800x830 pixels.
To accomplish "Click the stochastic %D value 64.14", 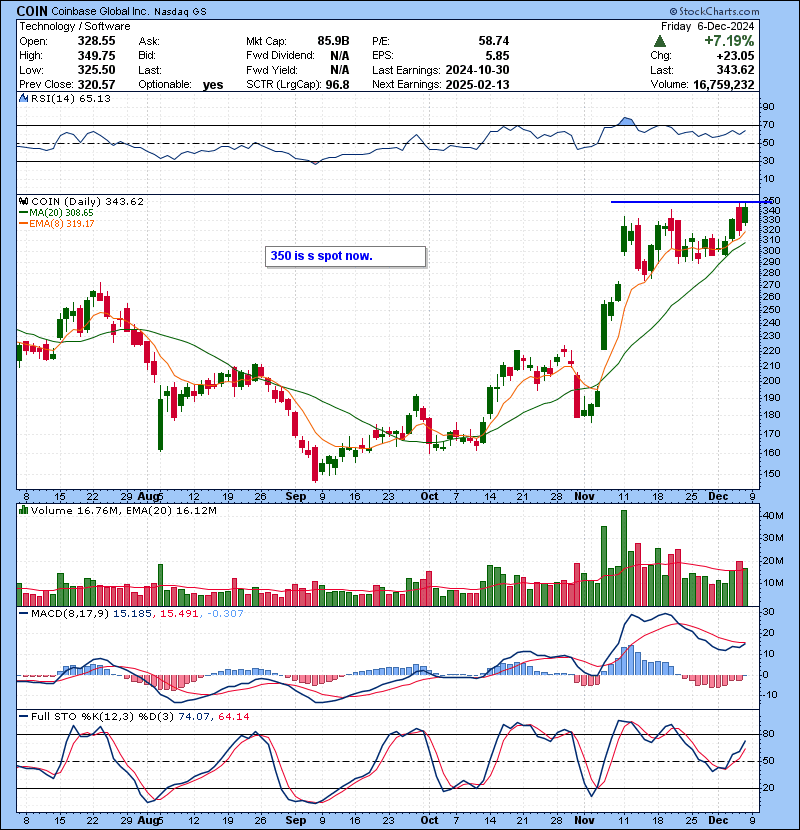I will click(233, 716).
